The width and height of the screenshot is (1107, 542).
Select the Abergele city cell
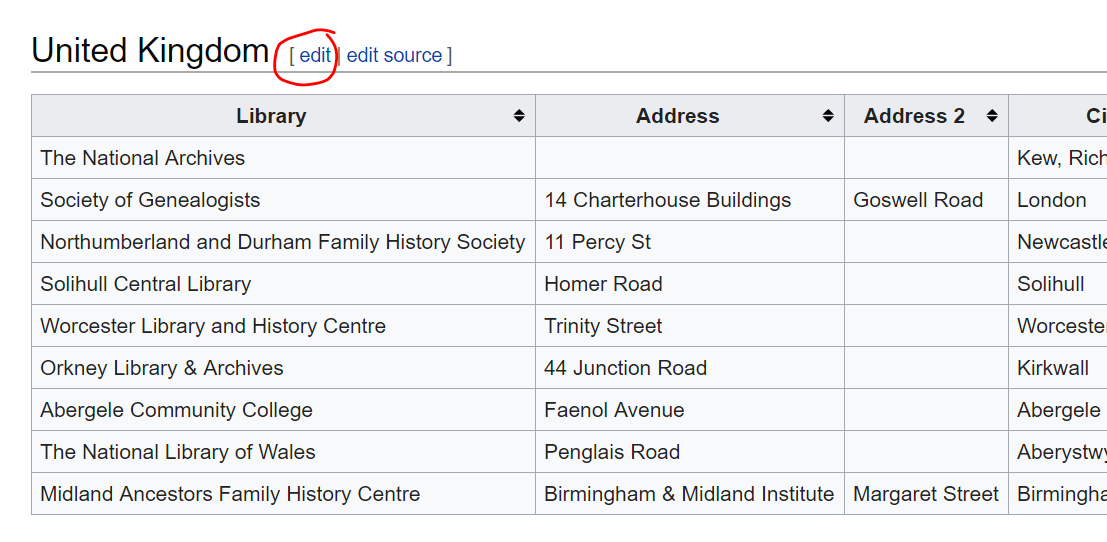click(x=1058, y=410)
